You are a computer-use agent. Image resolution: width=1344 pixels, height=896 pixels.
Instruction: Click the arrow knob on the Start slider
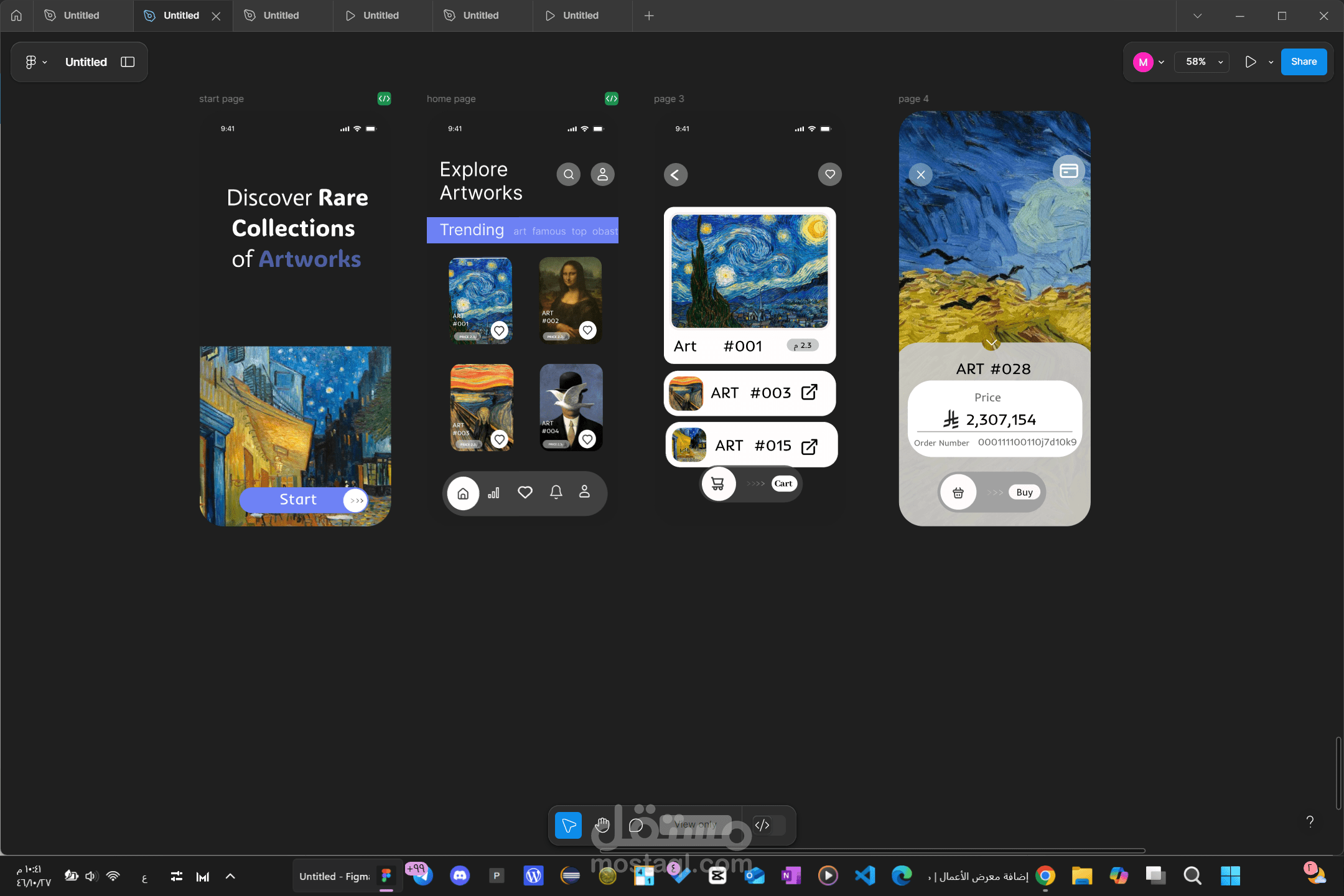(x=355, y=500)
